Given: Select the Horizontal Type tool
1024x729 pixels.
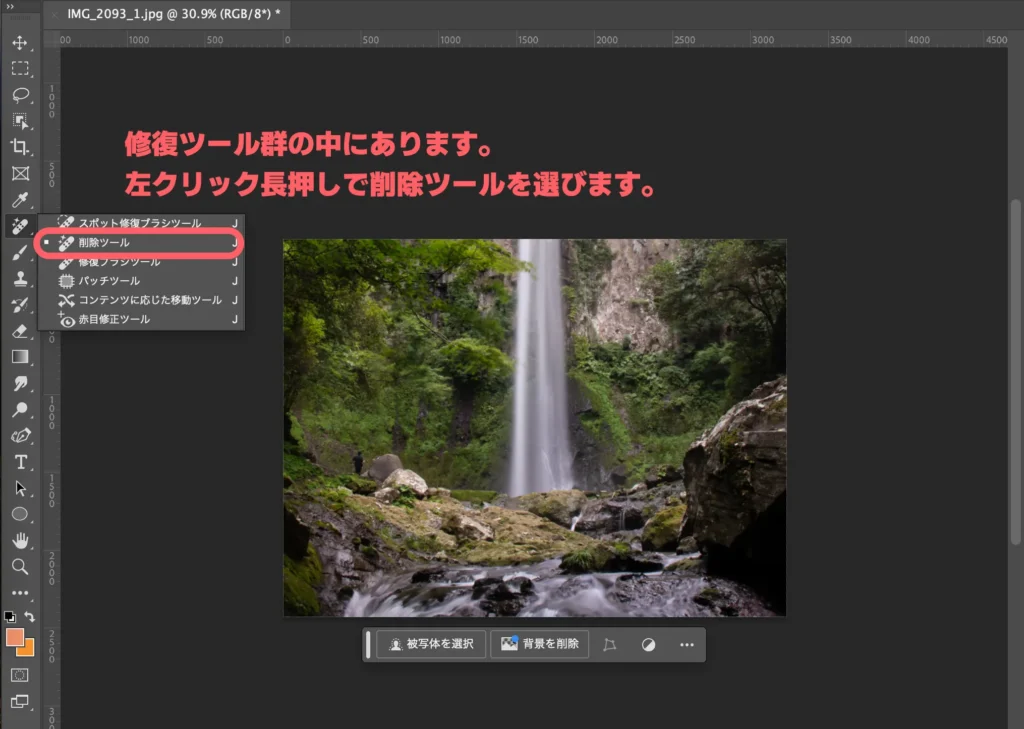Looking at the screenshot, I should click(x=19, y=462).
